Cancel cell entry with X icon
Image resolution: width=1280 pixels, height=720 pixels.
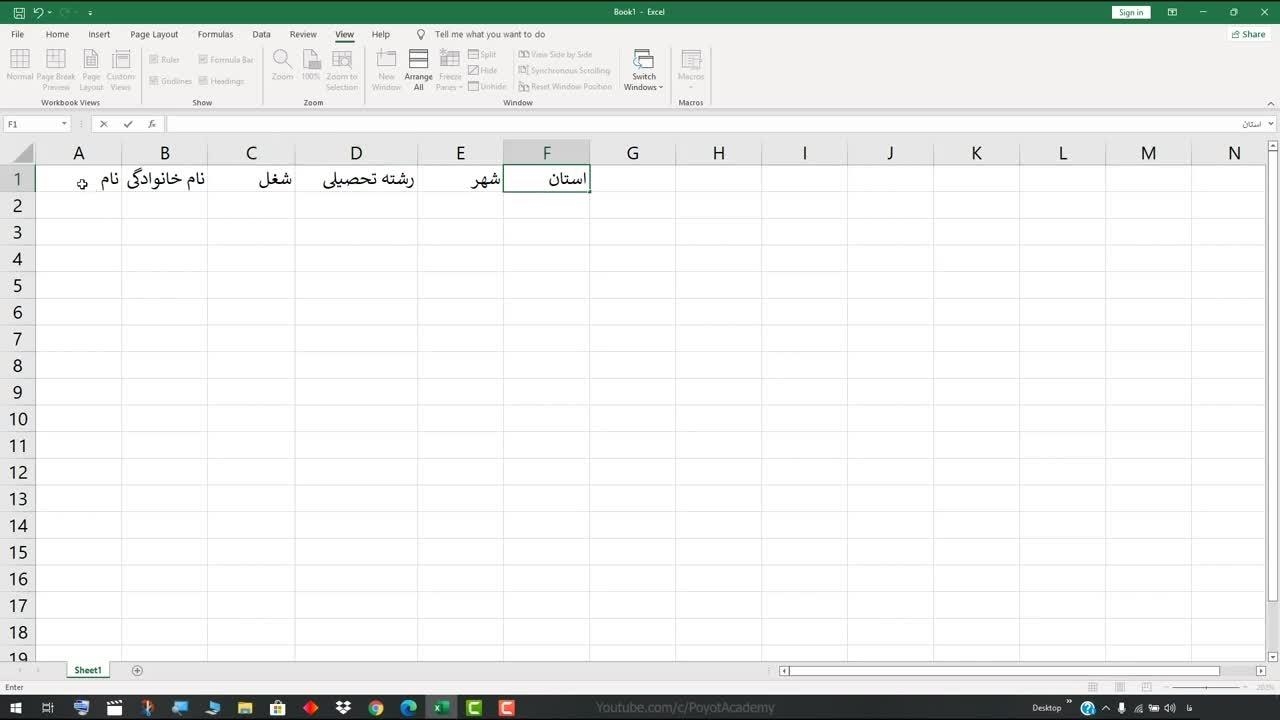coord(103,124)
